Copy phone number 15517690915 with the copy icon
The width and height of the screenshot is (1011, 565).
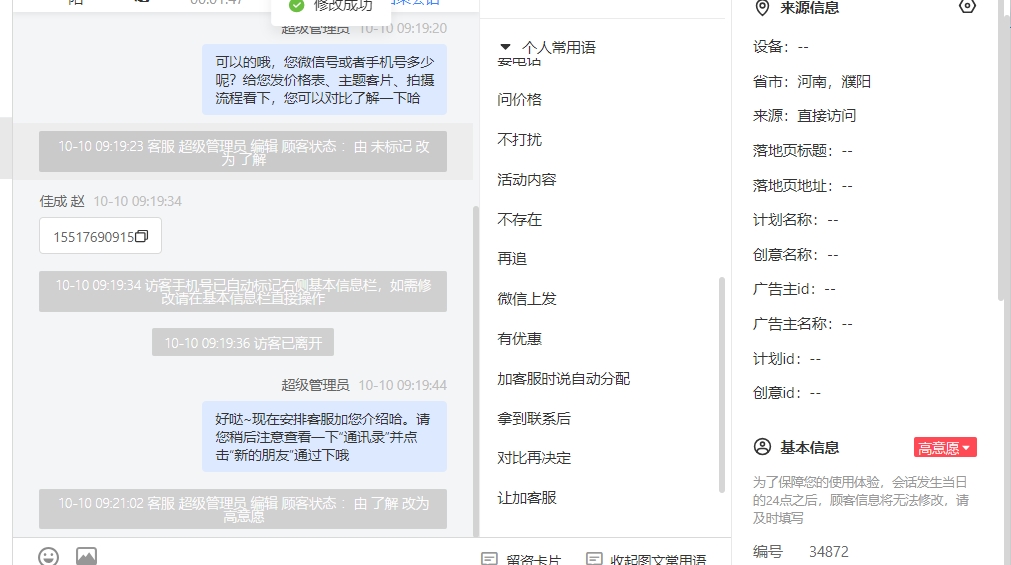(x=141, y=236)
